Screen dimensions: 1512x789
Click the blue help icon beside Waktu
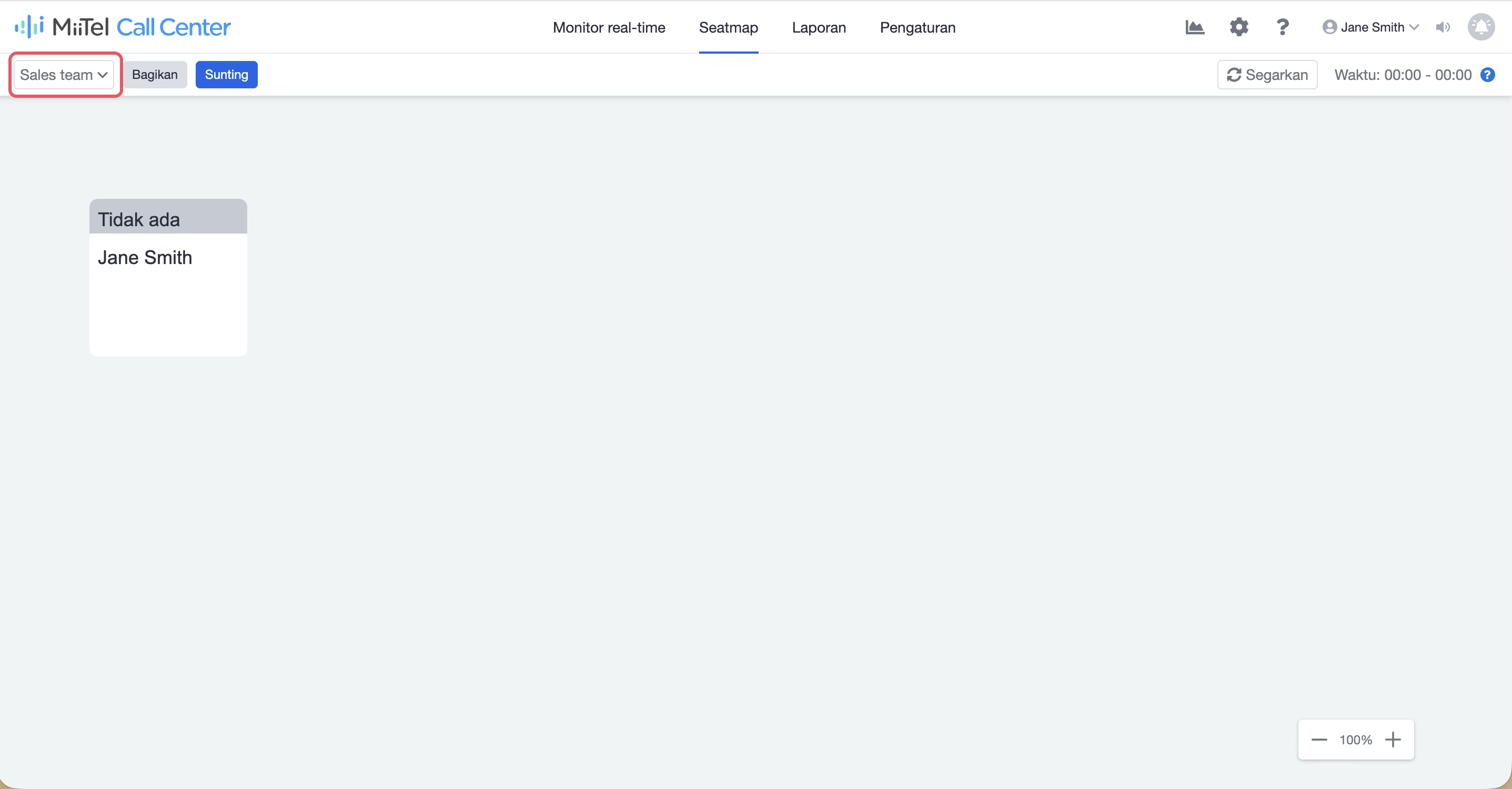pos(1487,75)
